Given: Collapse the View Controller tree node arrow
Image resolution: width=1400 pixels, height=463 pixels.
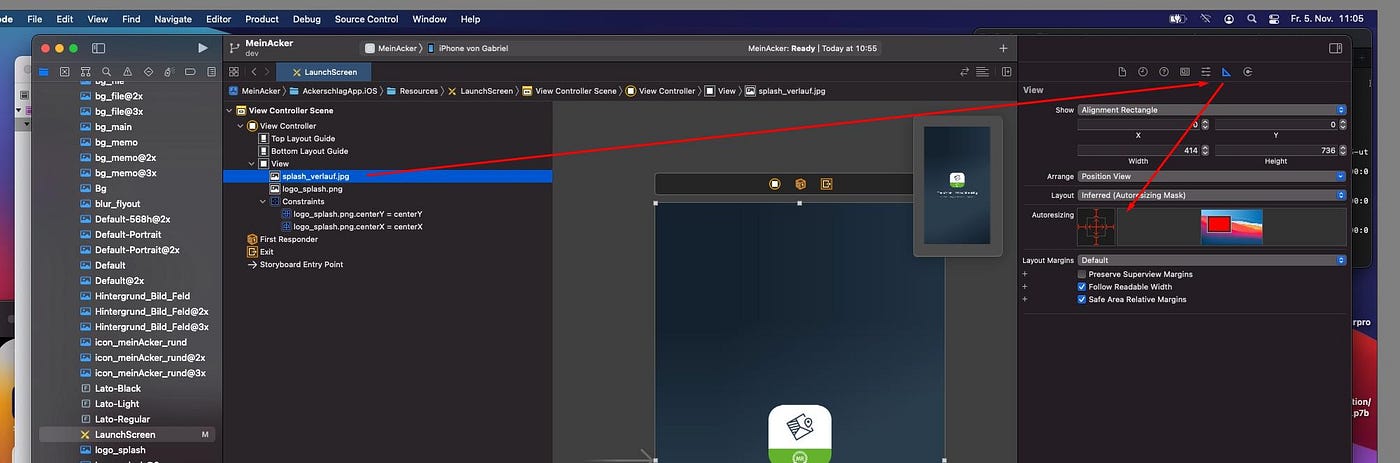Looking at the screenshot, I should pos(240,126).
